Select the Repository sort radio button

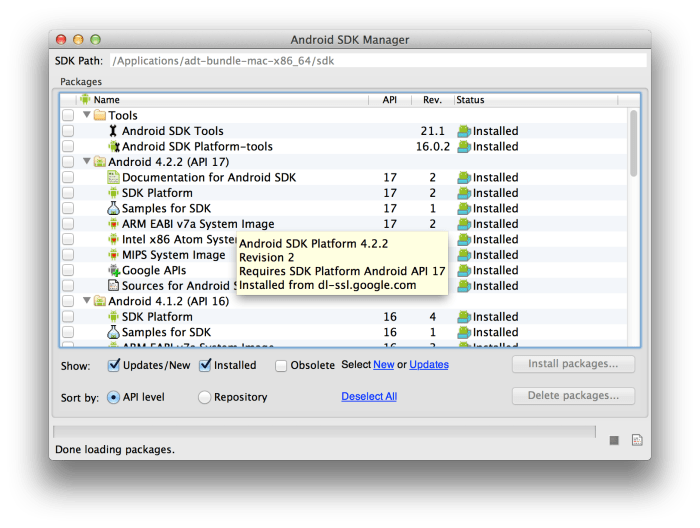tap(204, 397)
